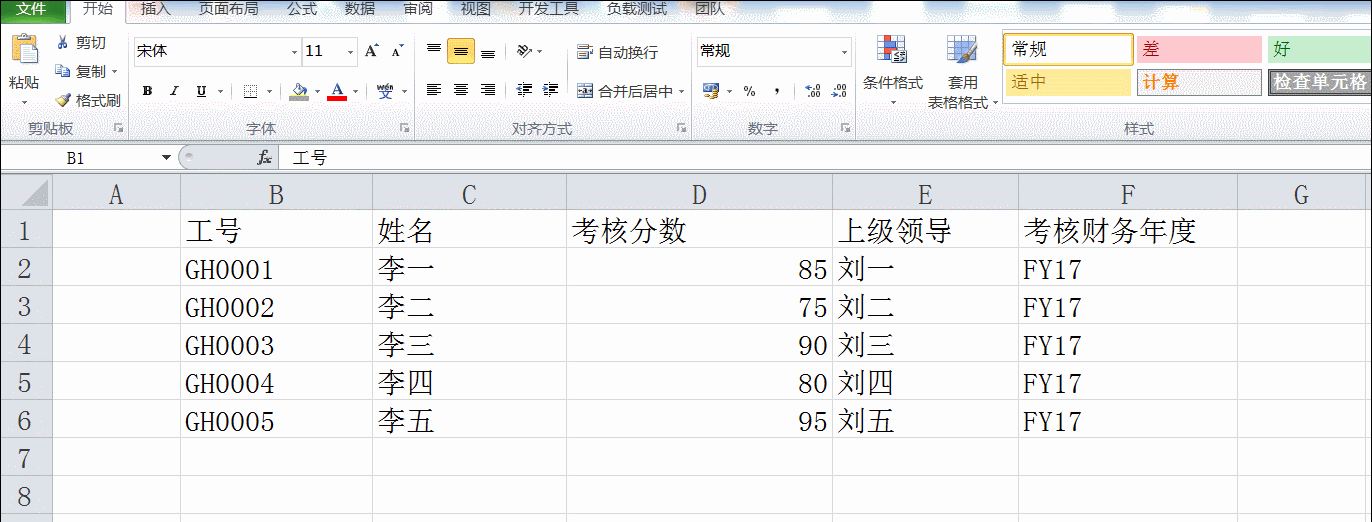Image resolution: width=1372 pixels, height=522 pixels.
Task: Switch to the View (视图) tab
Action: click(x=476, y=9)
